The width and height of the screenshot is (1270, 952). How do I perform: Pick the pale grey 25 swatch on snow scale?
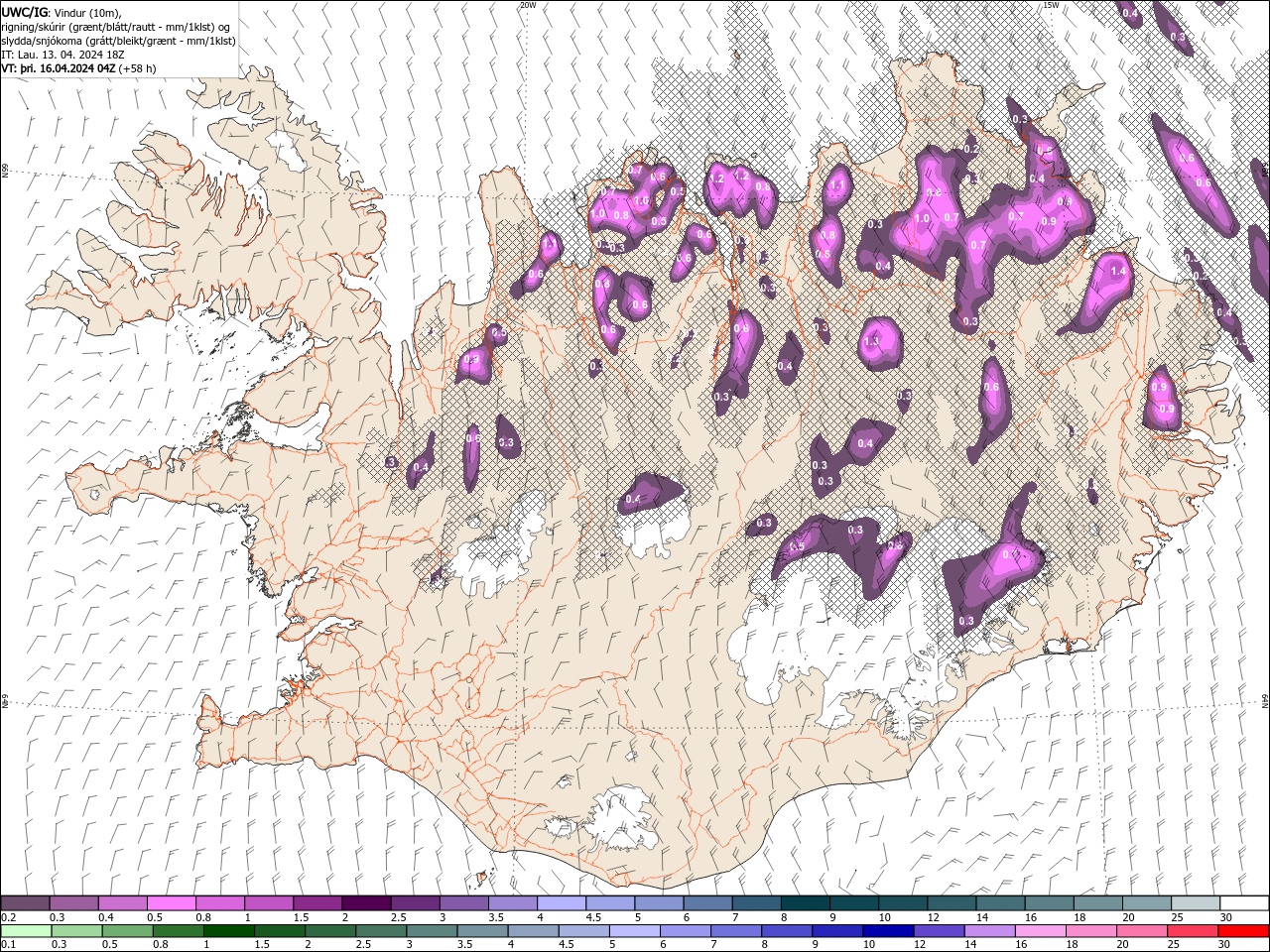pyautogui.click(x=1196, y=903)
